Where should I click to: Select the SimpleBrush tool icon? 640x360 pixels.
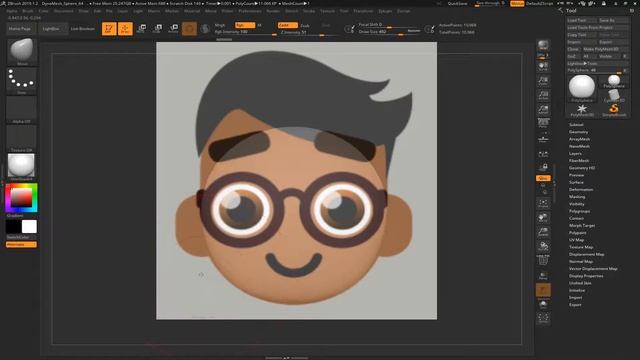click(x=613, y=109)
